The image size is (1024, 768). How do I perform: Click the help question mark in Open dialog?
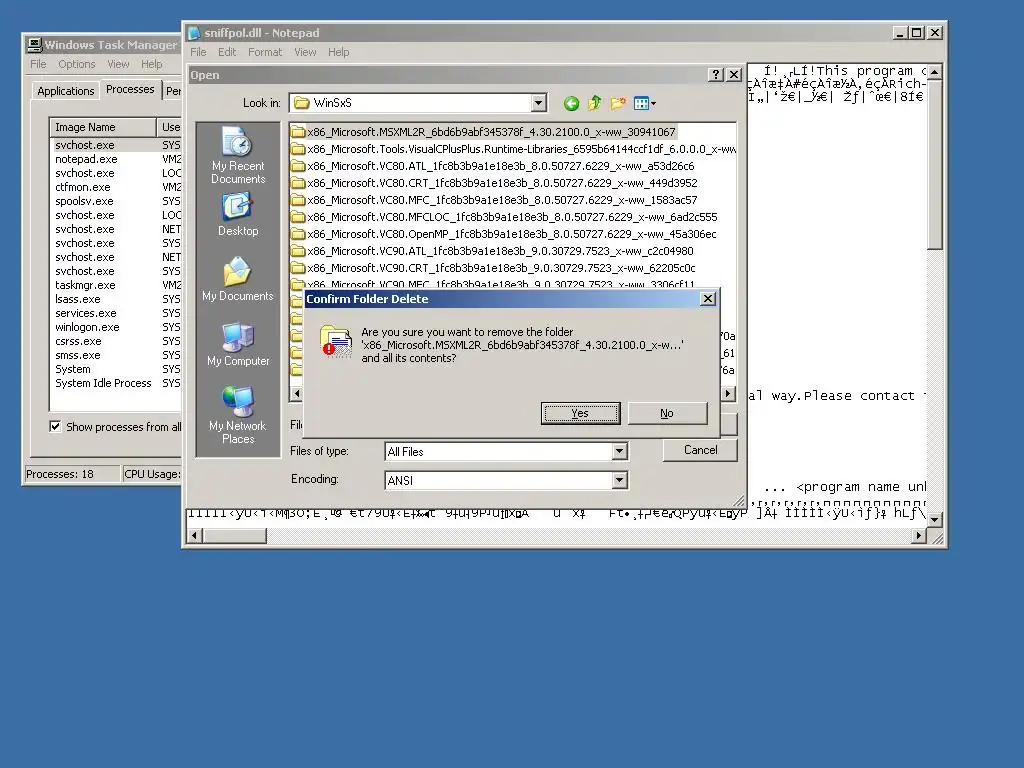pos(716,74)
